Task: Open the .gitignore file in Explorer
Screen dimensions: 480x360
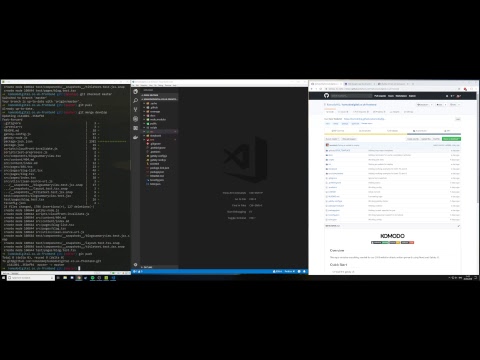Action: [155, 144]
